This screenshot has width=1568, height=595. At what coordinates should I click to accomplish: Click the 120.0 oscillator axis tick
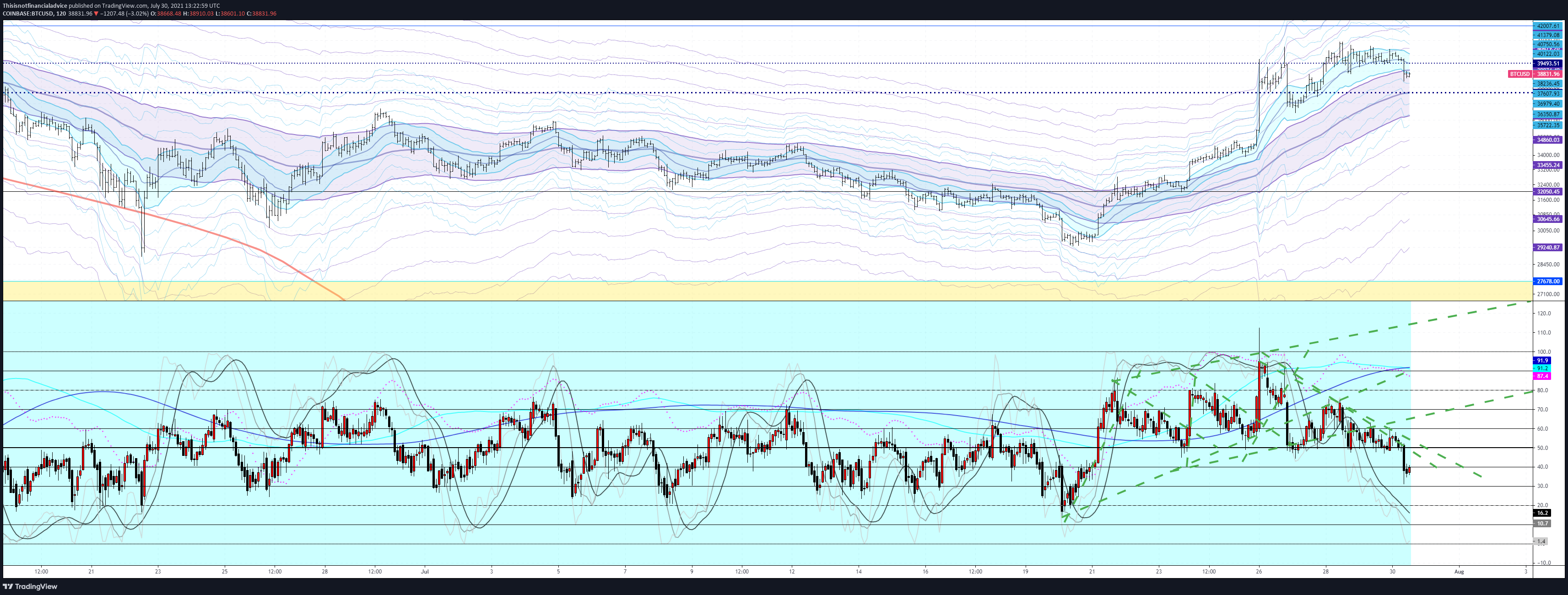click(1544, 314)
